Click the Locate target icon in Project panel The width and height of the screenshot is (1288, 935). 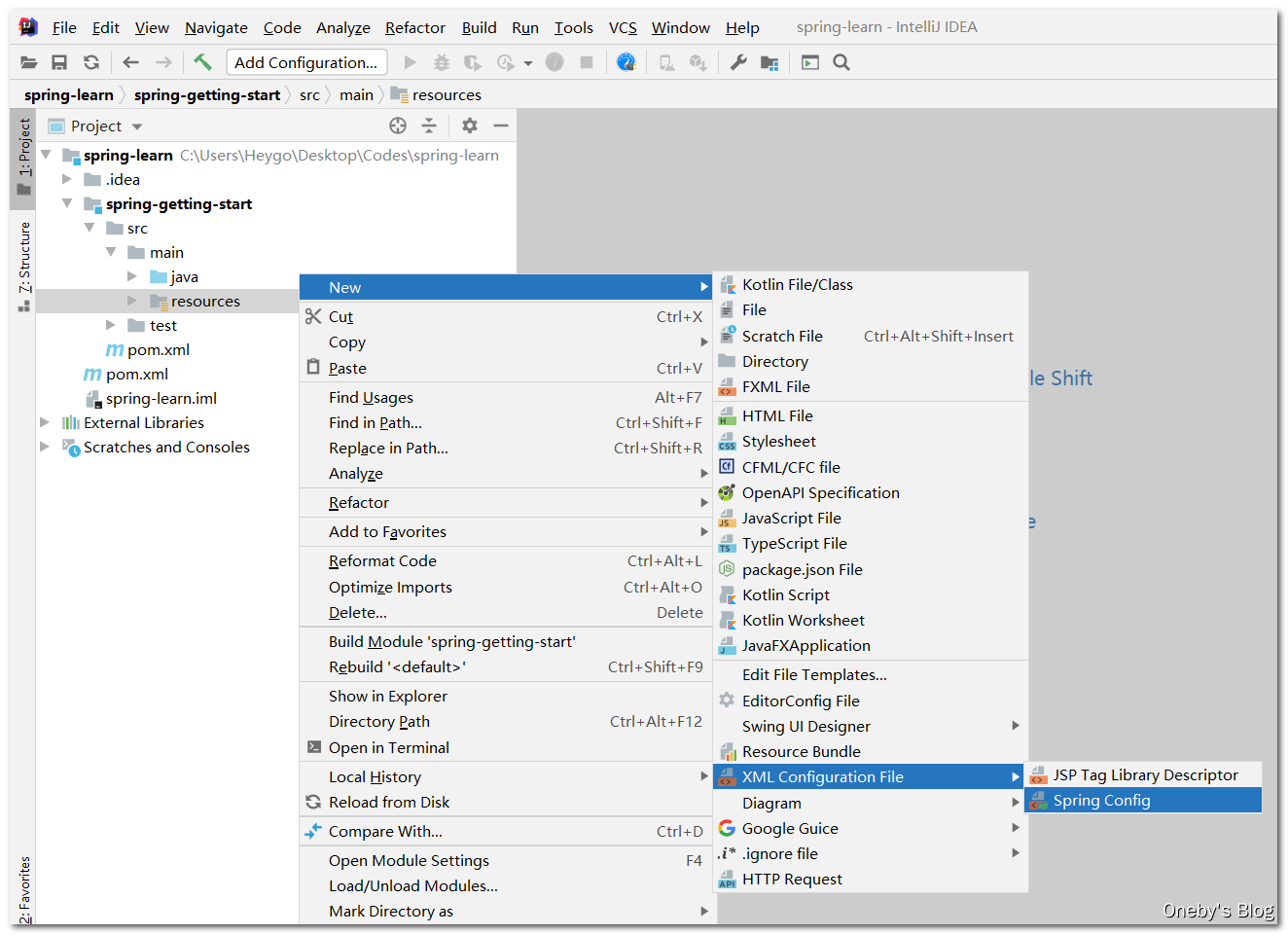tap(398, 126)
